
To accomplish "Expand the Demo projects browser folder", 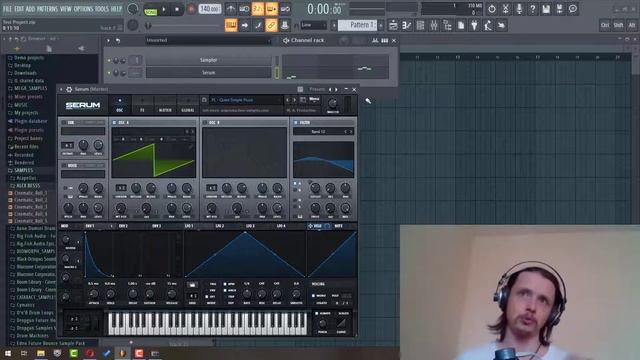I will pos(29,58).
